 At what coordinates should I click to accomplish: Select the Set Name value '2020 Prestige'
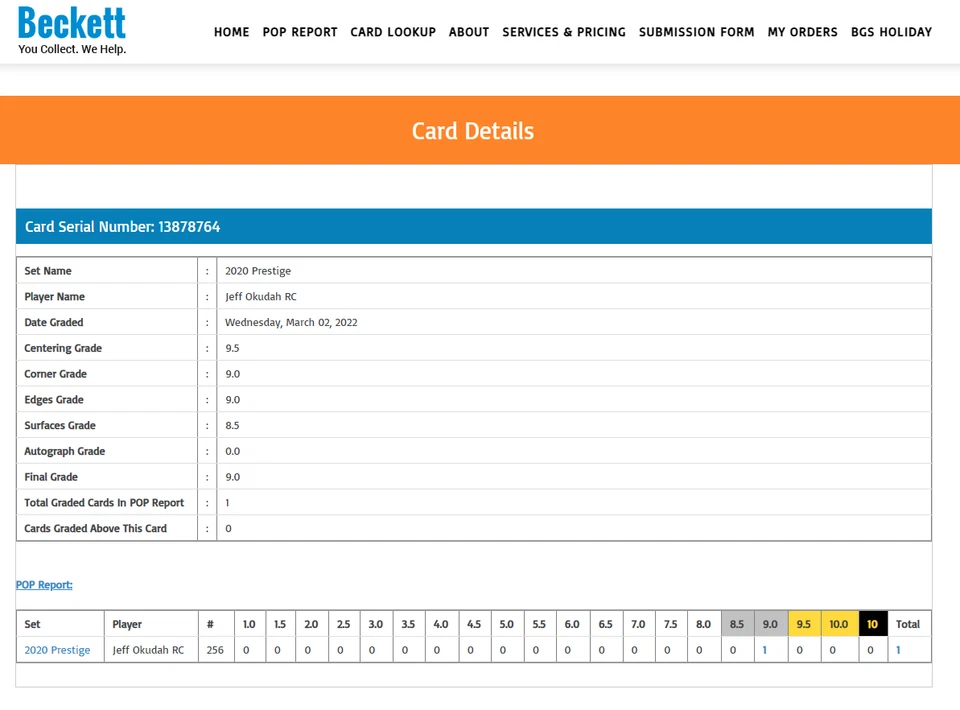(258, 271)
